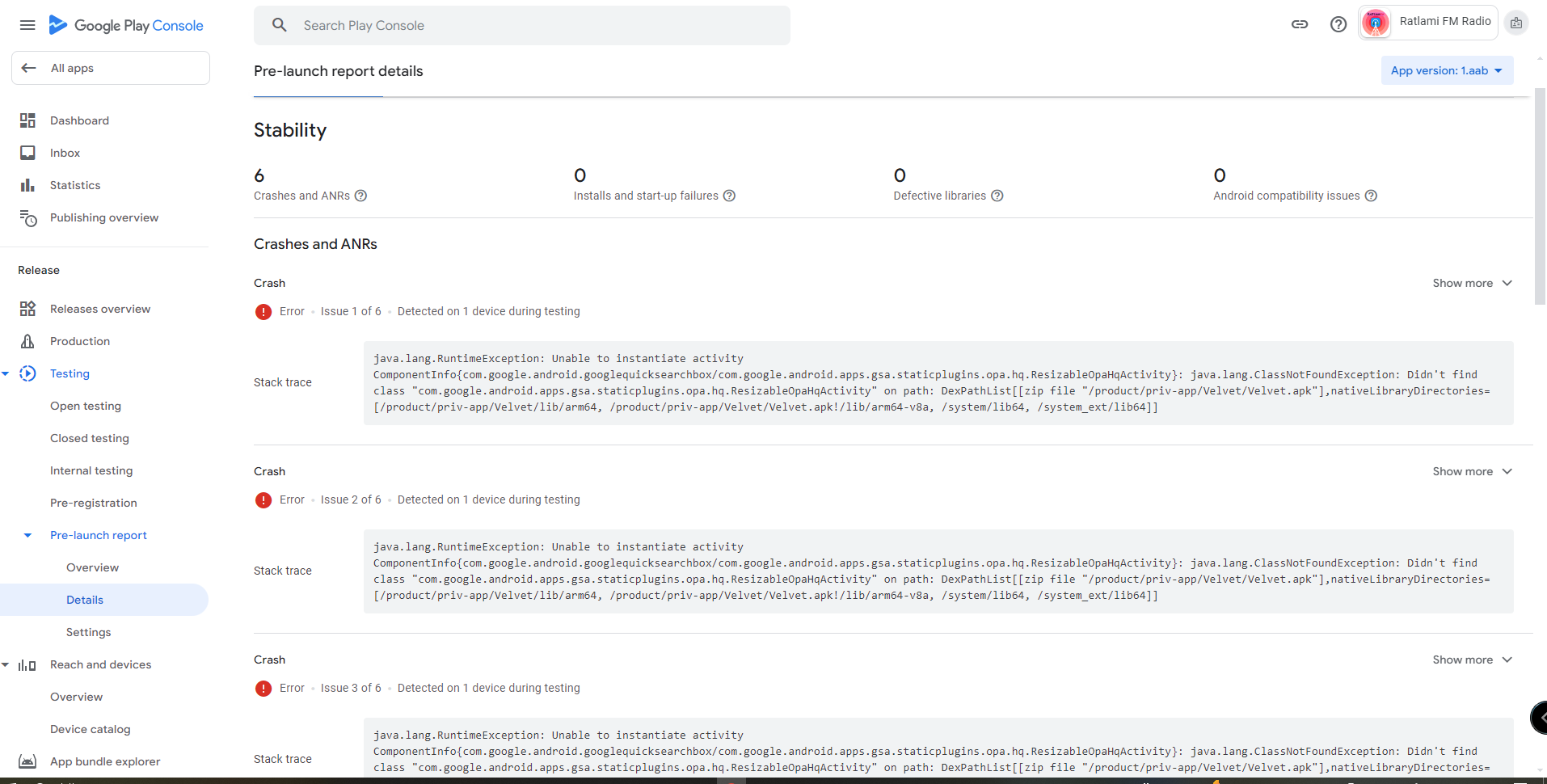
Task: Expand Show more for Issue 1 crash
Action: point(1472,283)
